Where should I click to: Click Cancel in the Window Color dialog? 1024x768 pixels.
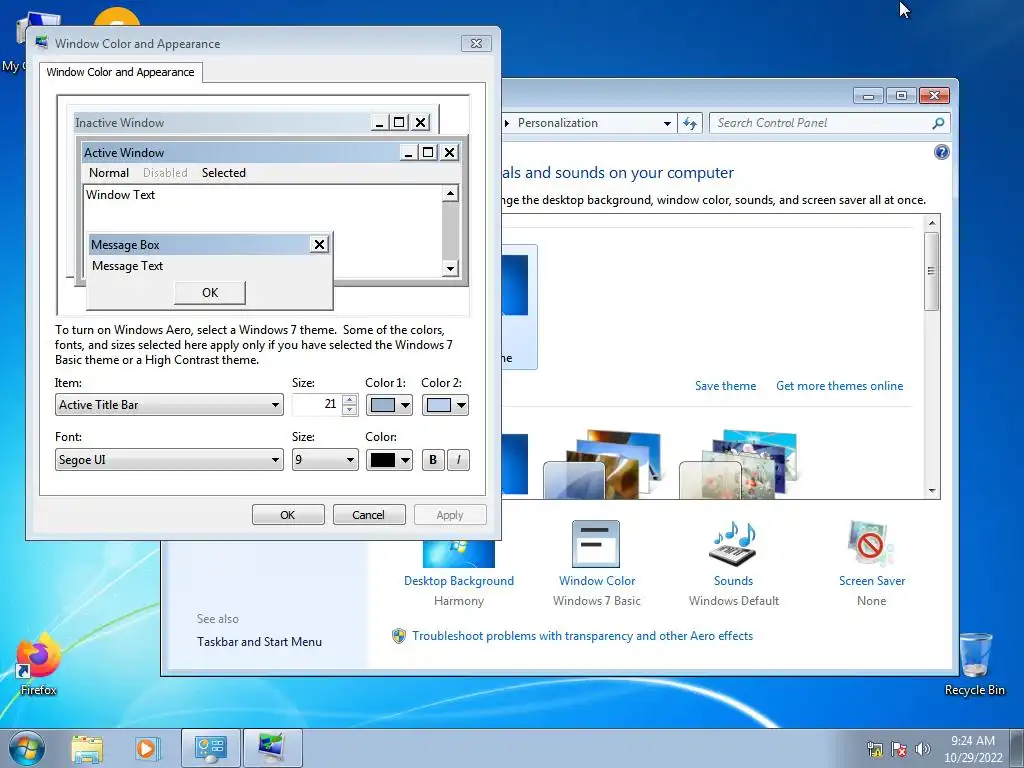pyautogui.click(x=369, y=515)
